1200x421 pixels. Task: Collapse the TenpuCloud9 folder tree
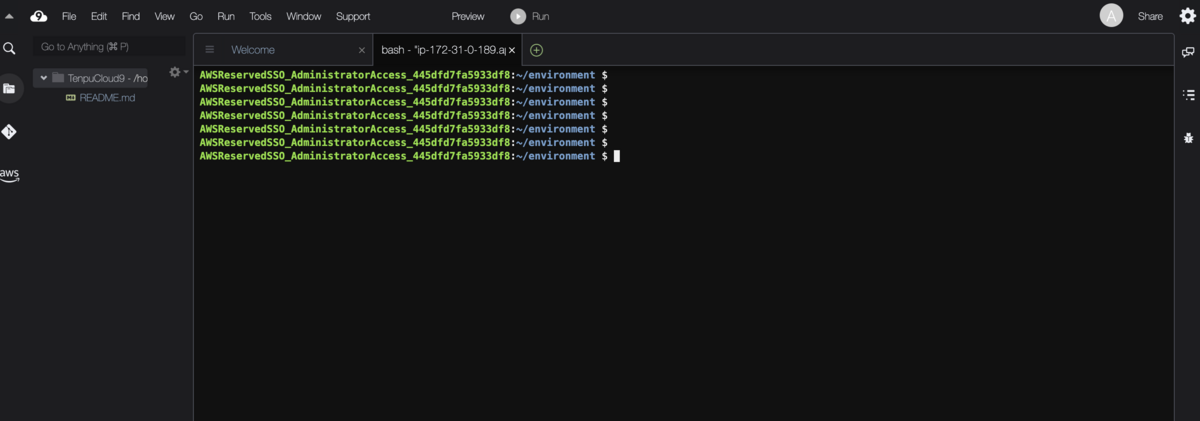pyautogui.click(x=44, y=78)
